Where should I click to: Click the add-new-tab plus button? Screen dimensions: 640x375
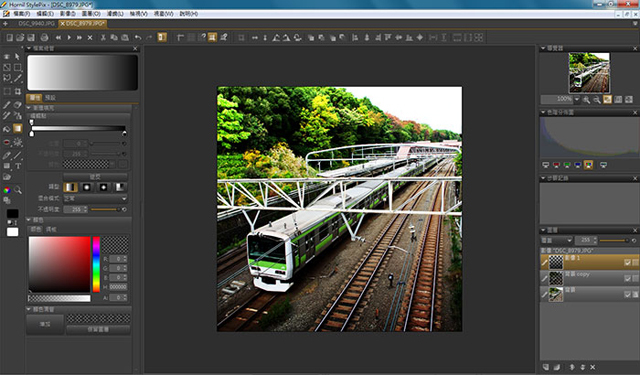(5, 24)
